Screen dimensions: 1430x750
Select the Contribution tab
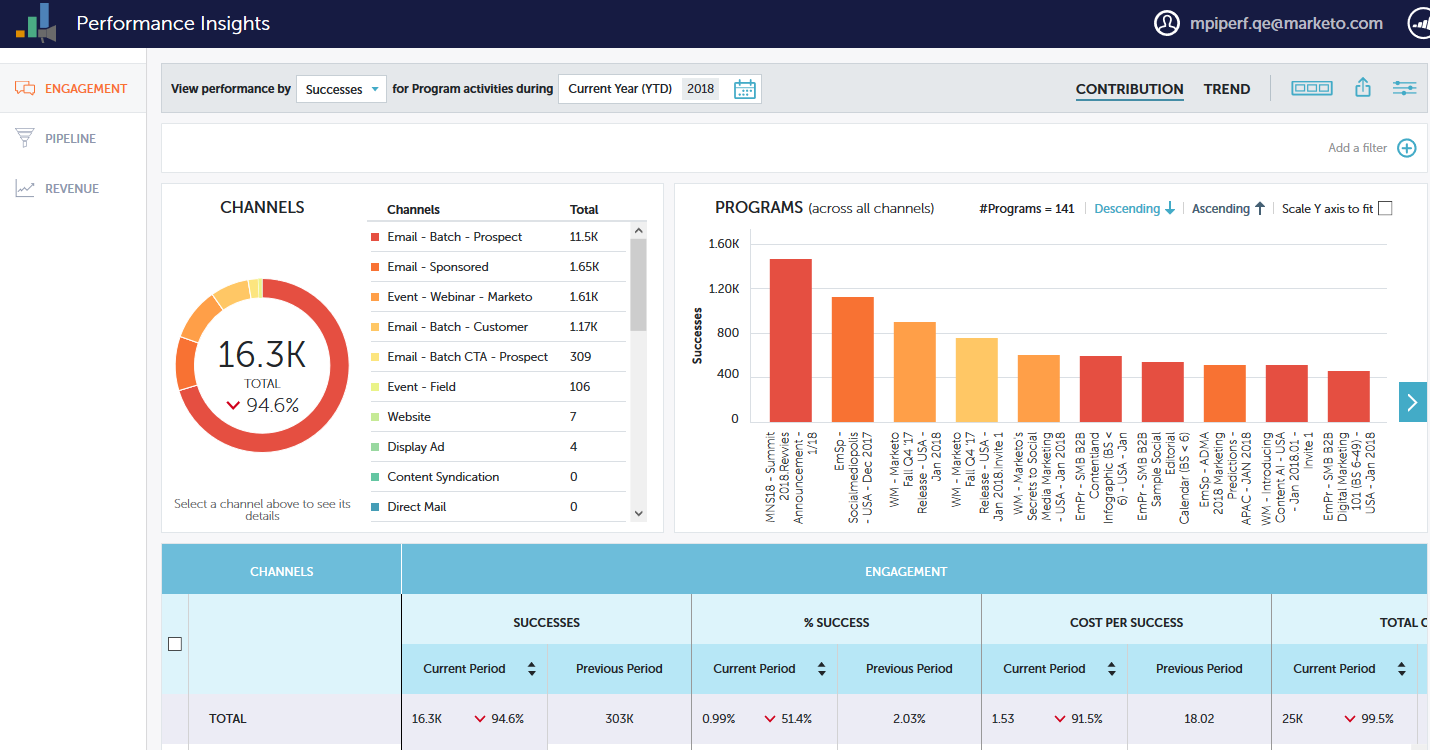[1129, 89]
